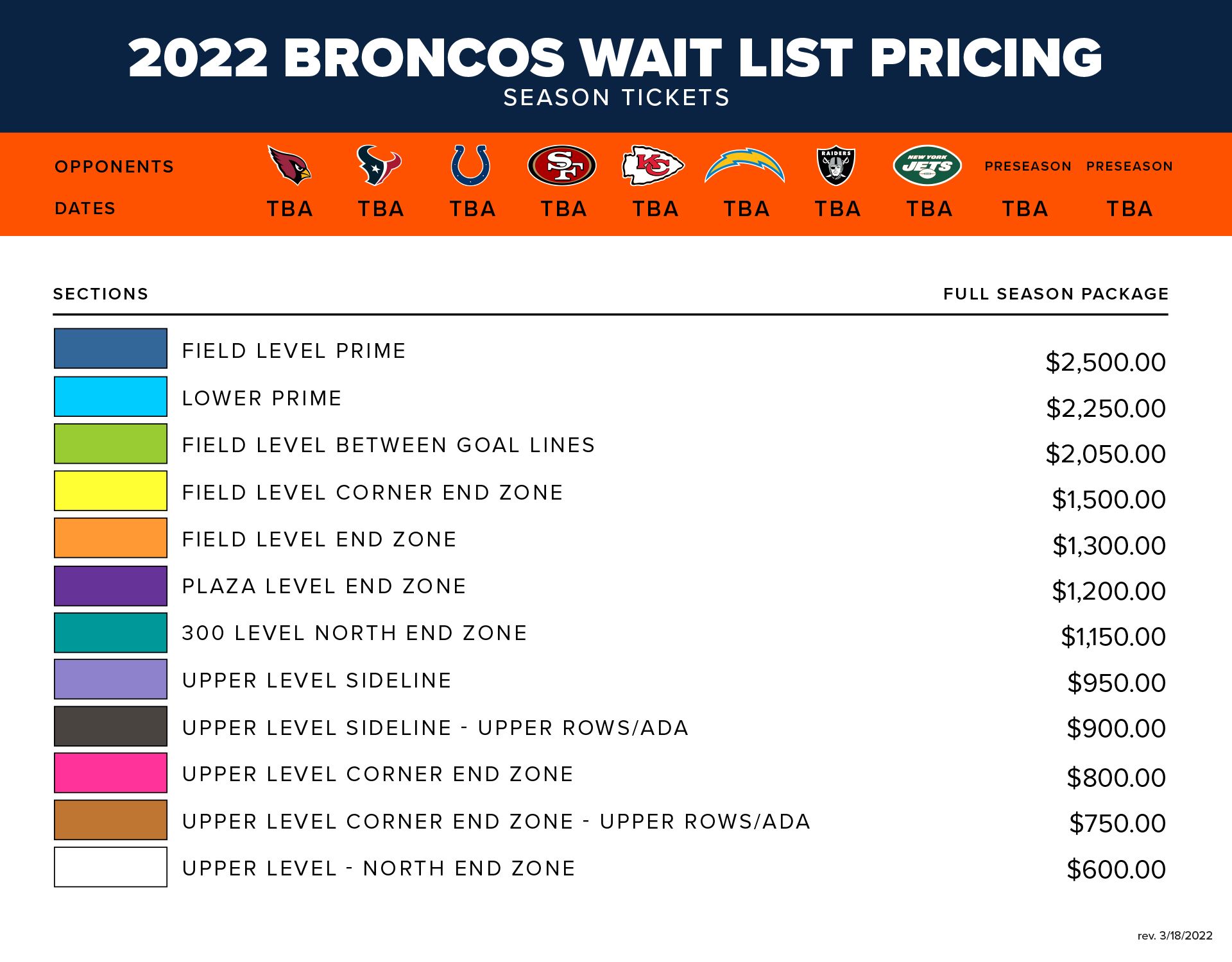Select the pink Upper Level Corner End Zone swatch

click(110, 773)
